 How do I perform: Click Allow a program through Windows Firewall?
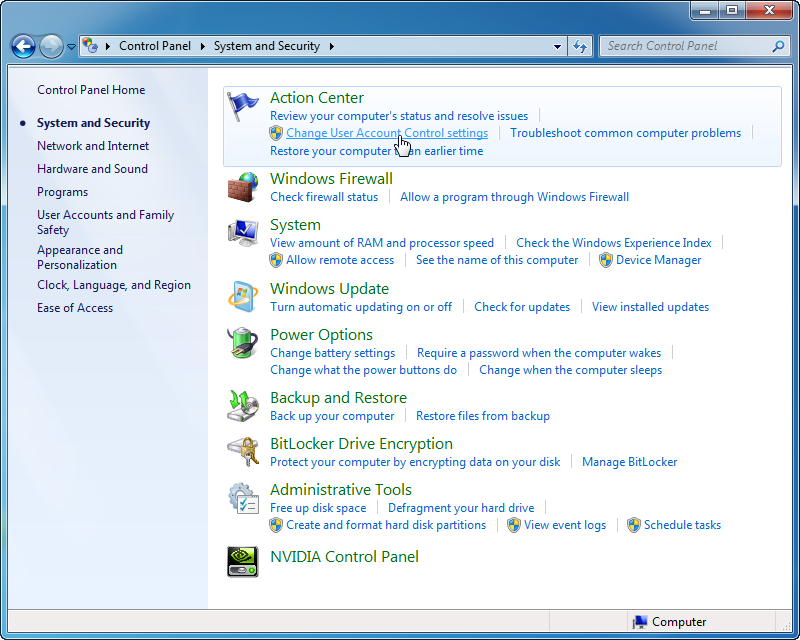coord(514,197)
